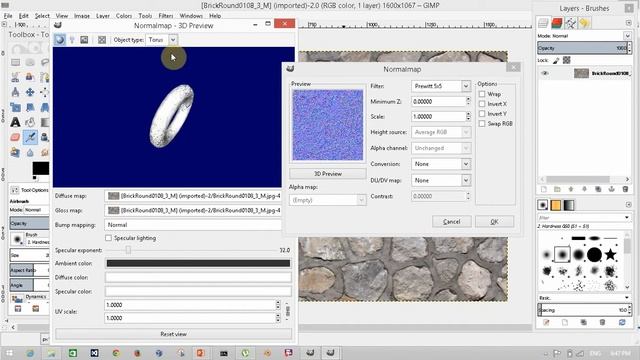The image size is (640, 360).
Task: Select the Airbrush tool in Toolbox
Action: 30,137
